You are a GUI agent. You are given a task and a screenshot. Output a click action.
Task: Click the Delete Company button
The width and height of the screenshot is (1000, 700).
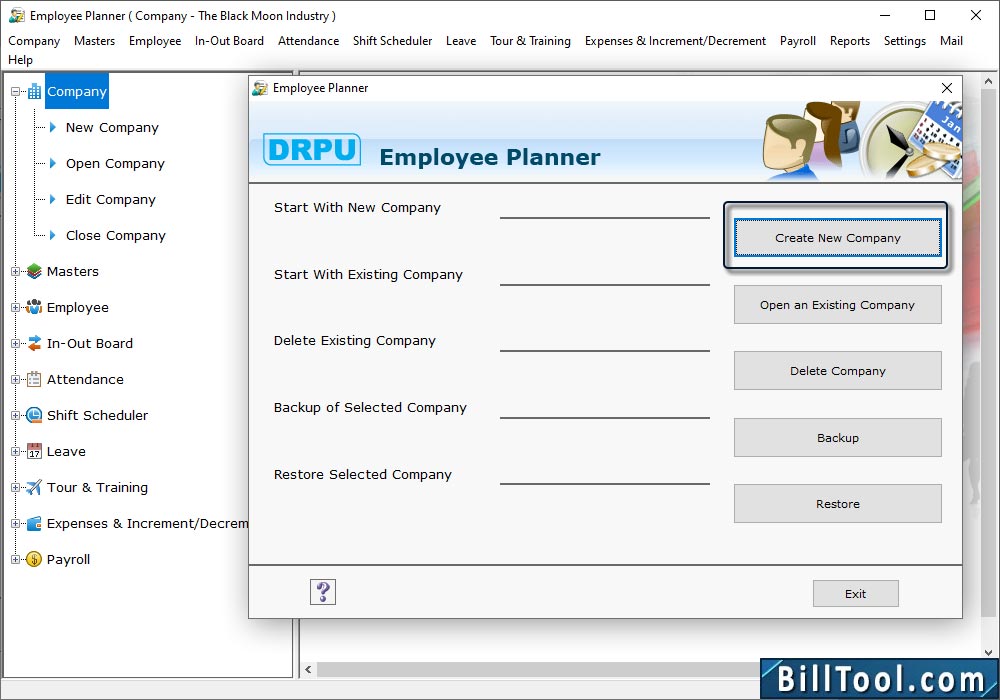(x=837, y=371)
